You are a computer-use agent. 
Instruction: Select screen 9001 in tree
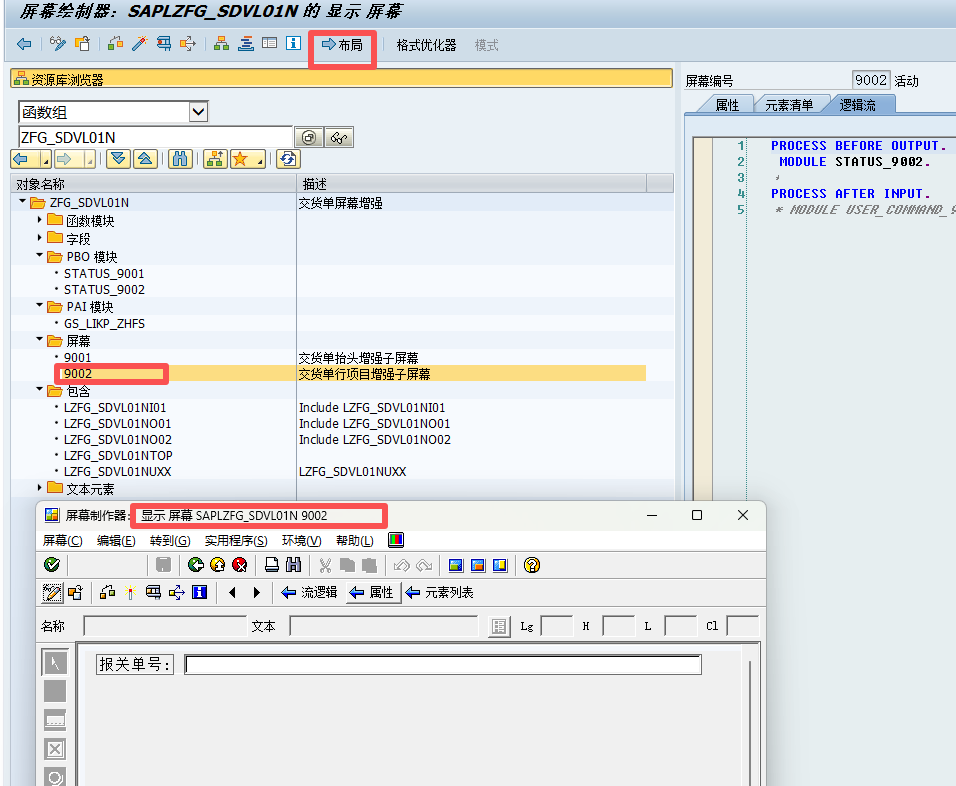tap(77, 358)
